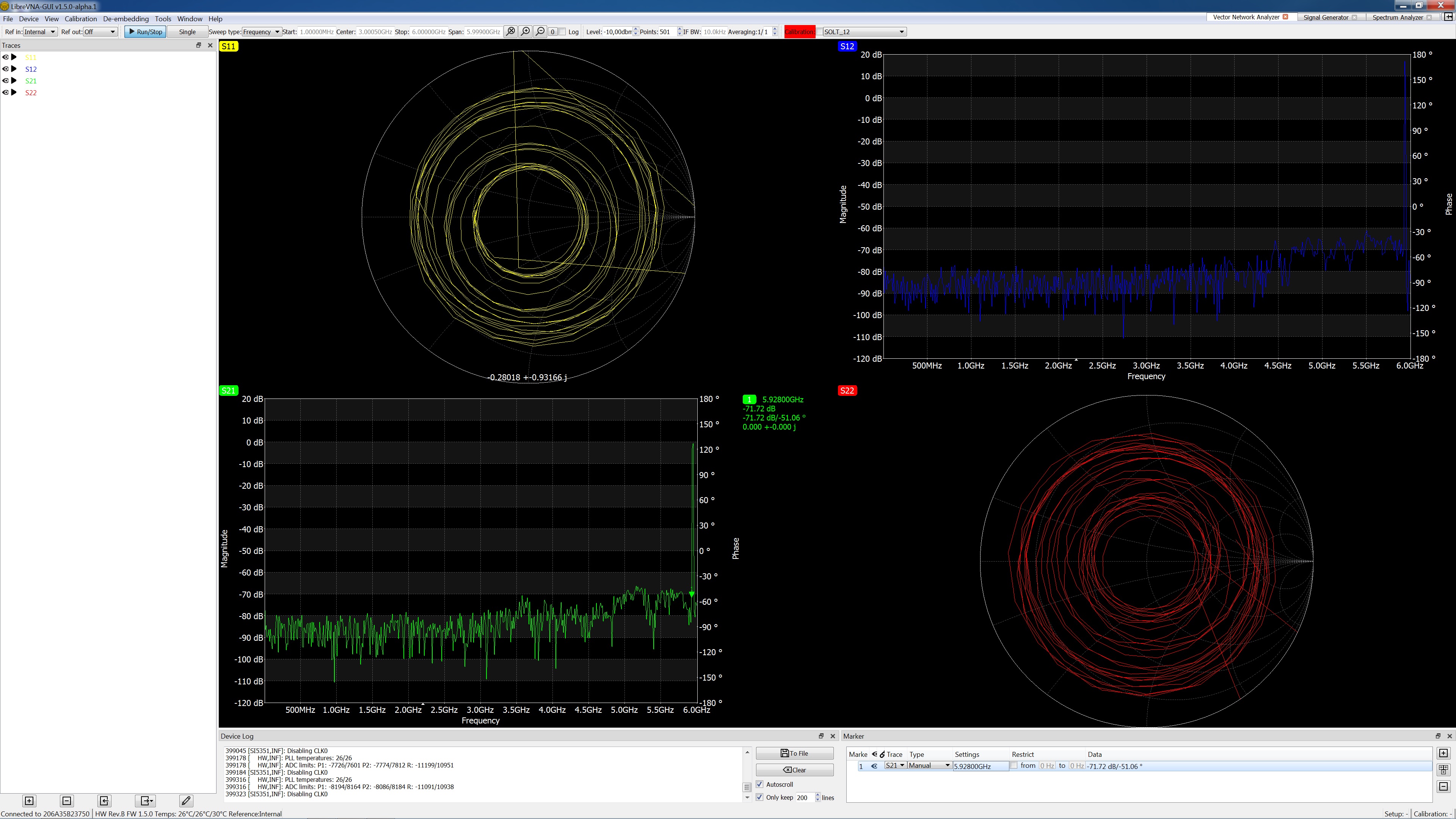Toggle visibility of the S11 trace
Viewport: 1456px width, 819px height.
point(6,57)
